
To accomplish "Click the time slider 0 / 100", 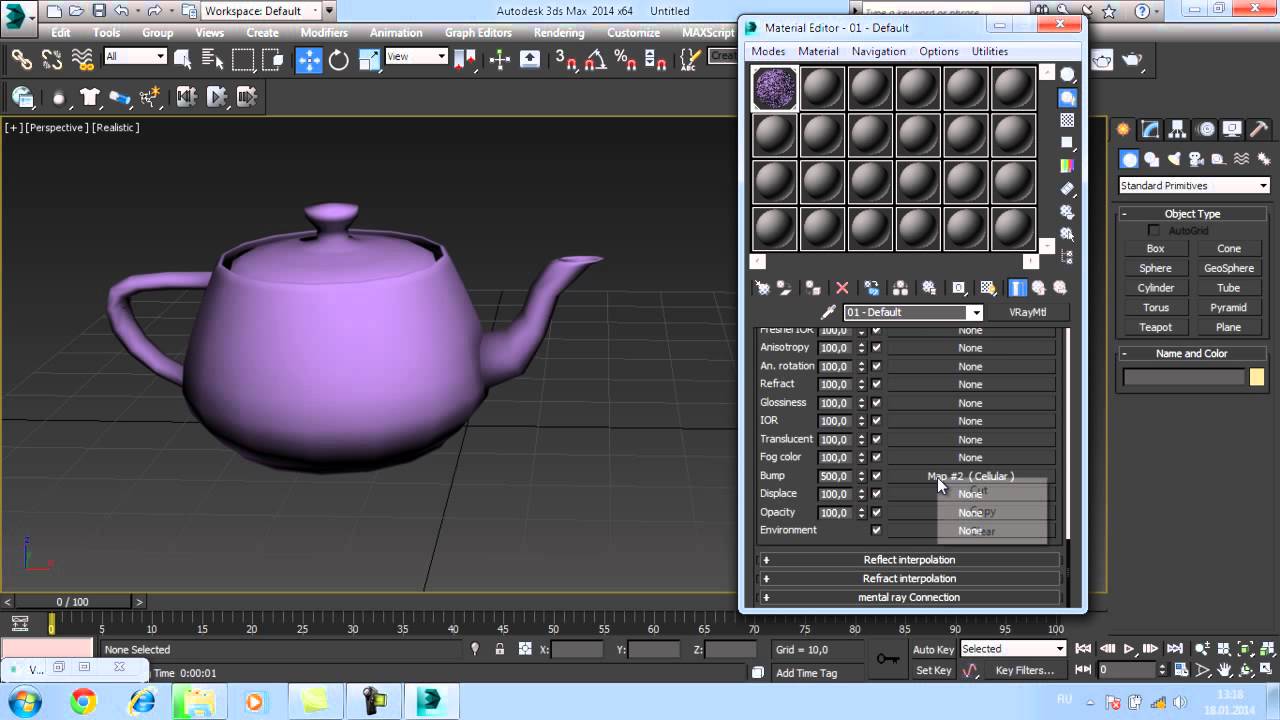I will click(72, 602).
